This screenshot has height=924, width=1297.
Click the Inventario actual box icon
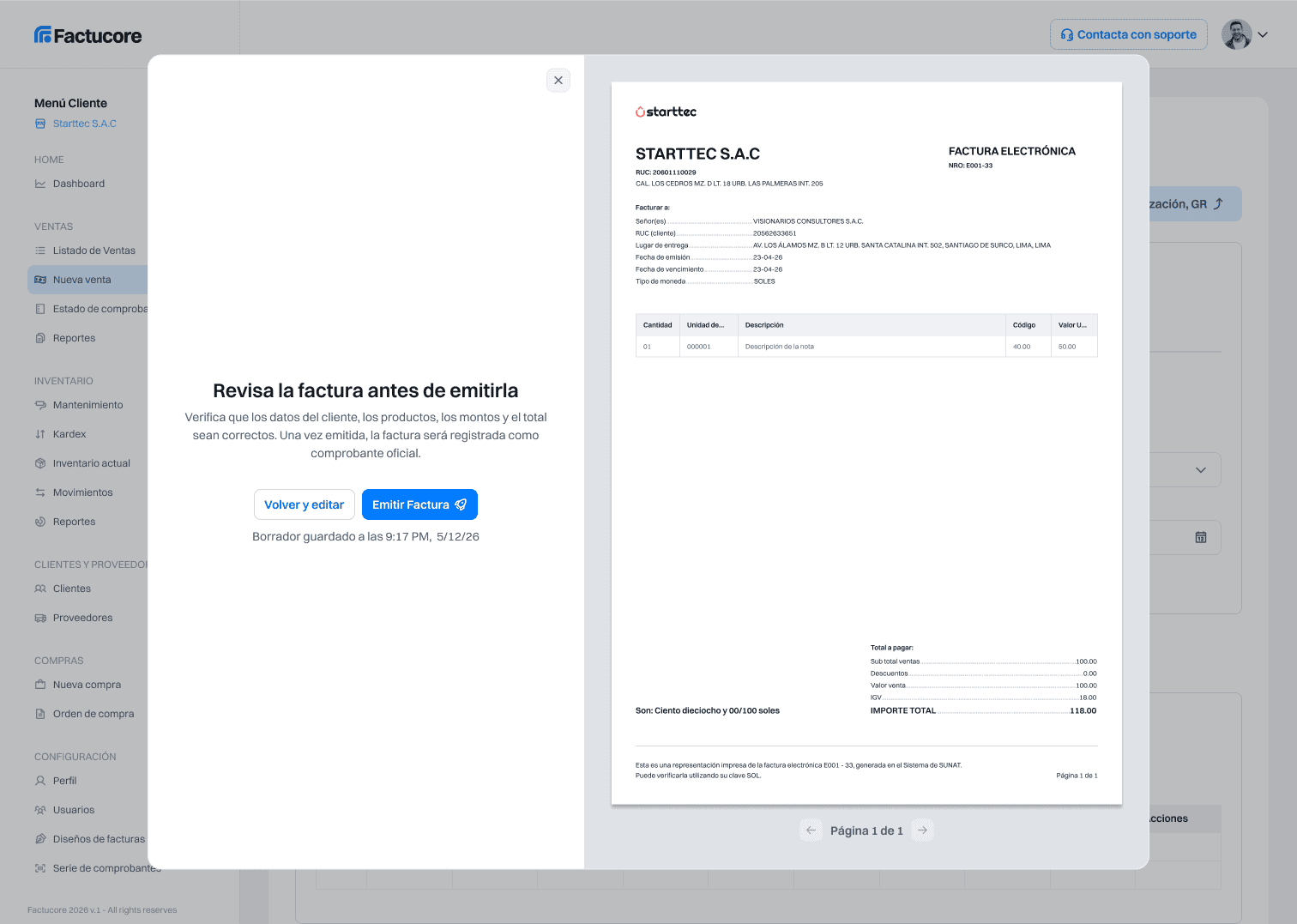click(x=40, y=463)
